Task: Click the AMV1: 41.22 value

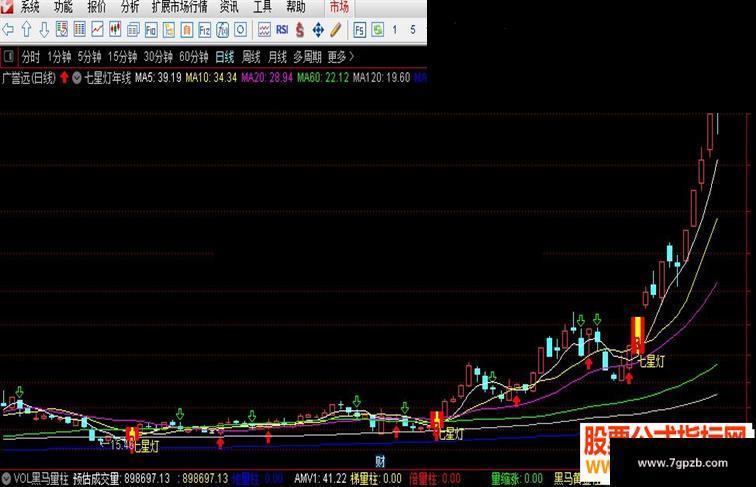Action: coord(320,478)
